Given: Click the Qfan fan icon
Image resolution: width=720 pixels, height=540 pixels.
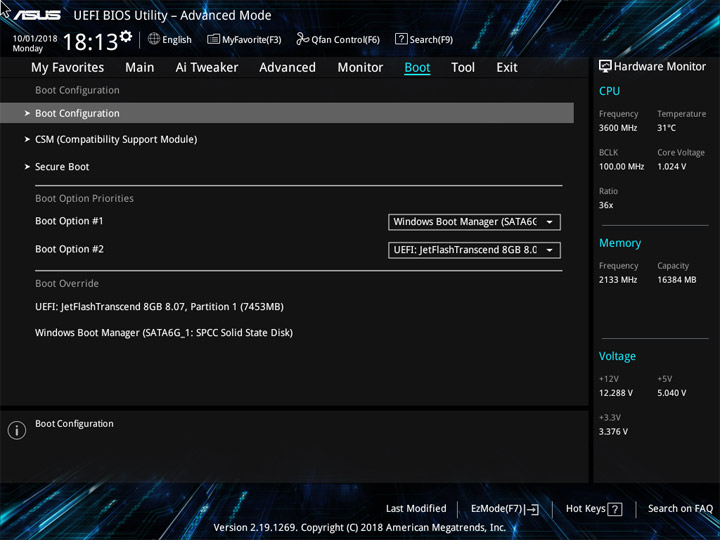Looking at the screenshot, I should 303,39.
